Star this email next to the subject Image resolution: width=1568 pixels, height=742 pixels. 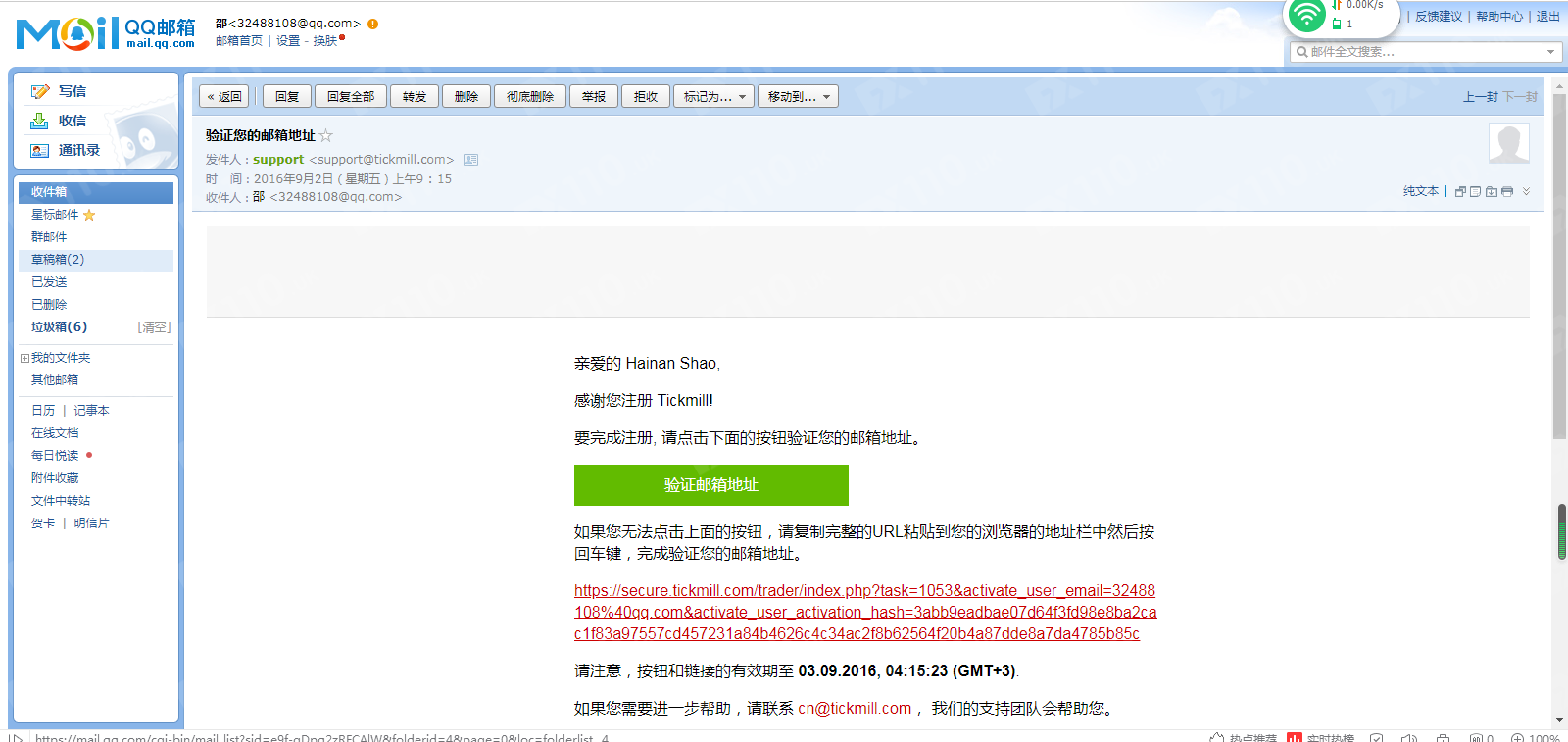click(326, 135)
